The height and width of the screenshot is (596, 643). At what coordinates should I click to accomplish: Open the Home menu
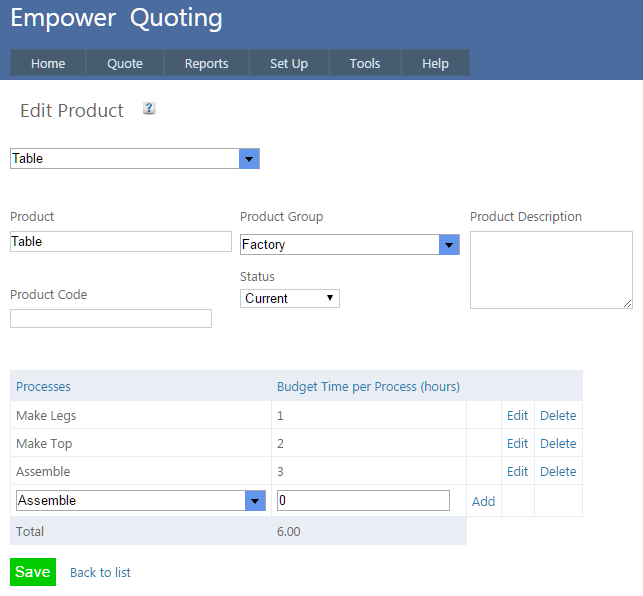coord(48,63)
